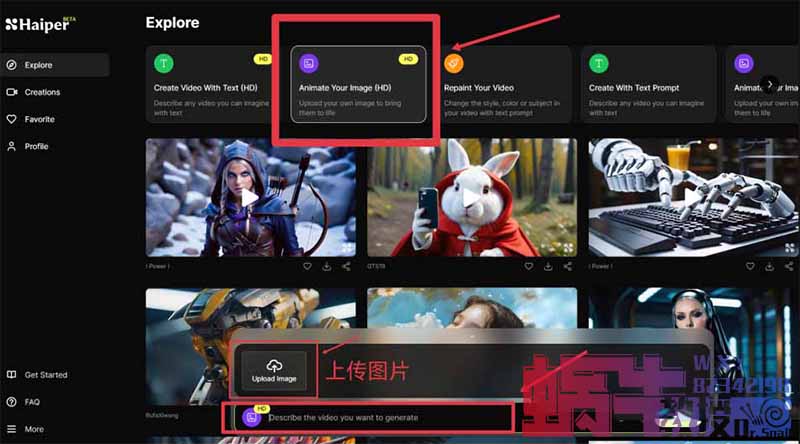Go to Creations in the sidebar

[x=42, y=92]
